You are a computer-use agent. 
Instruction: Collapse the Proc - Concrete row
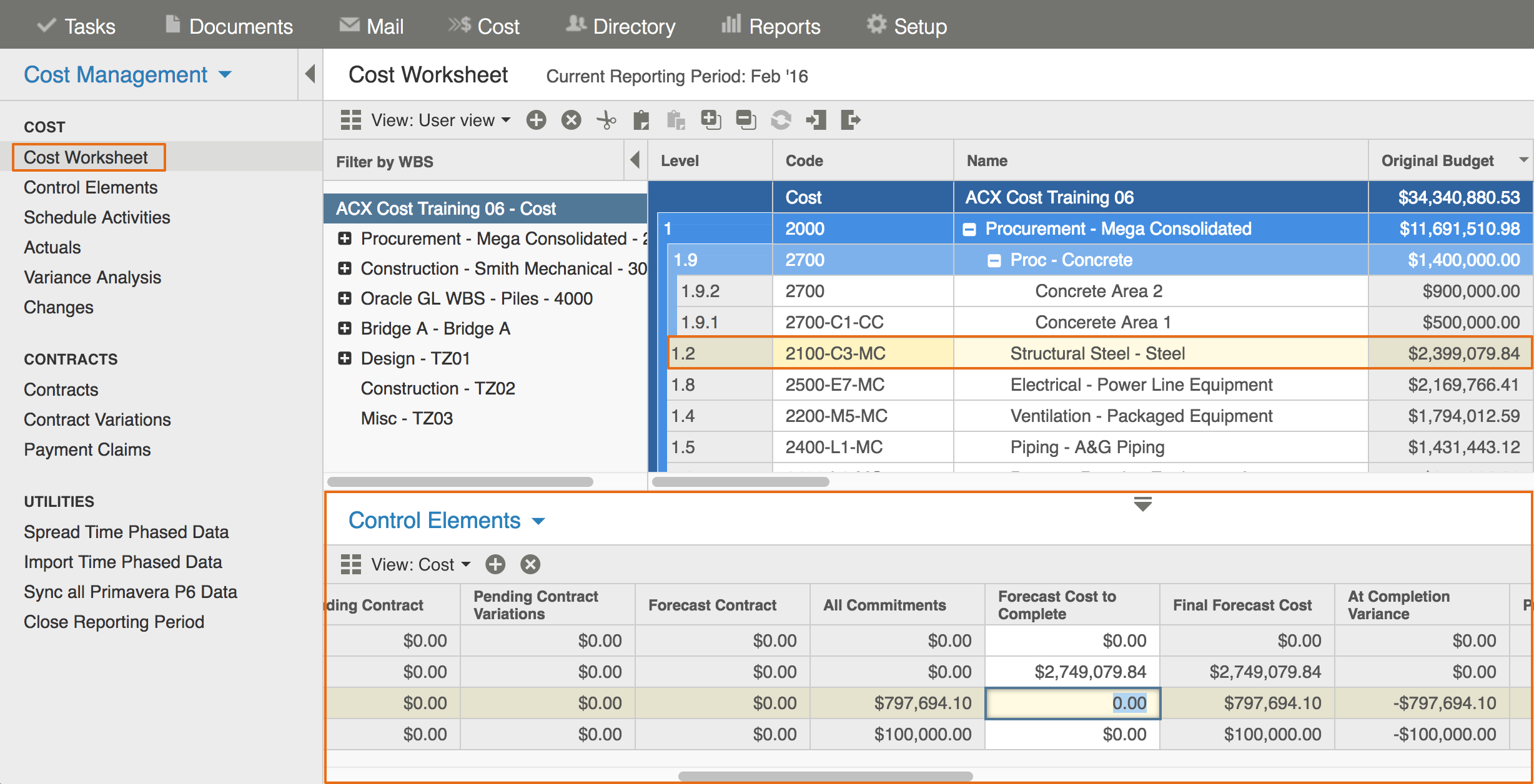coord(994,260)
